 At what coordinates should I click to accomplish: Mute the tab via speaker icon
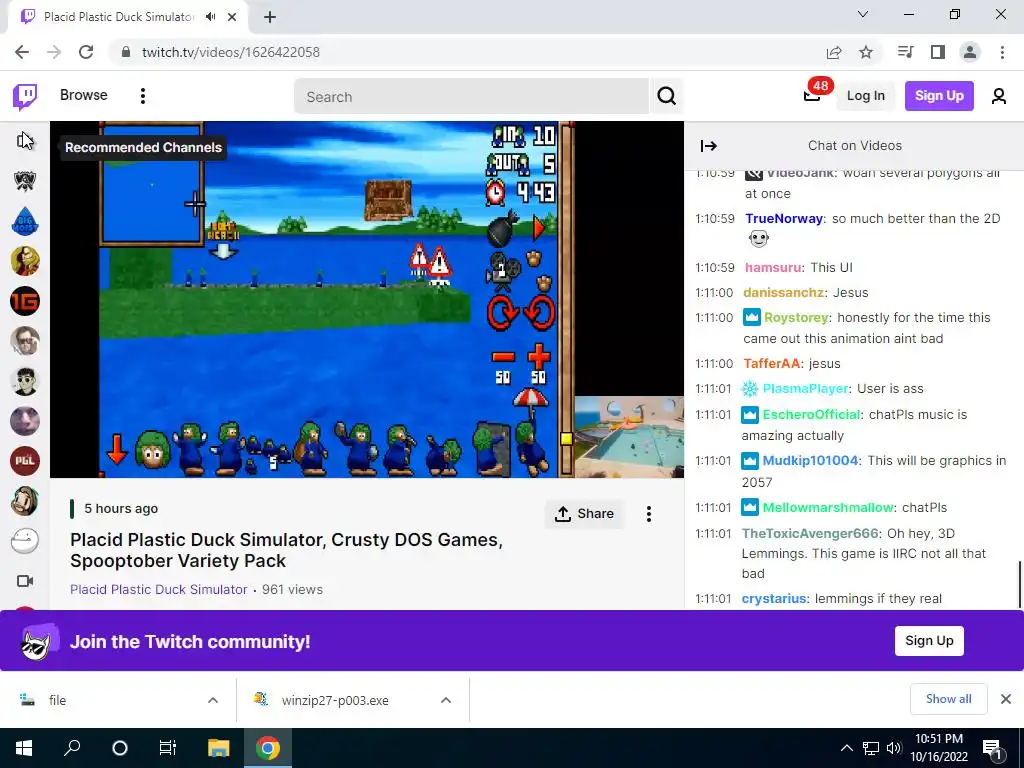210,17
